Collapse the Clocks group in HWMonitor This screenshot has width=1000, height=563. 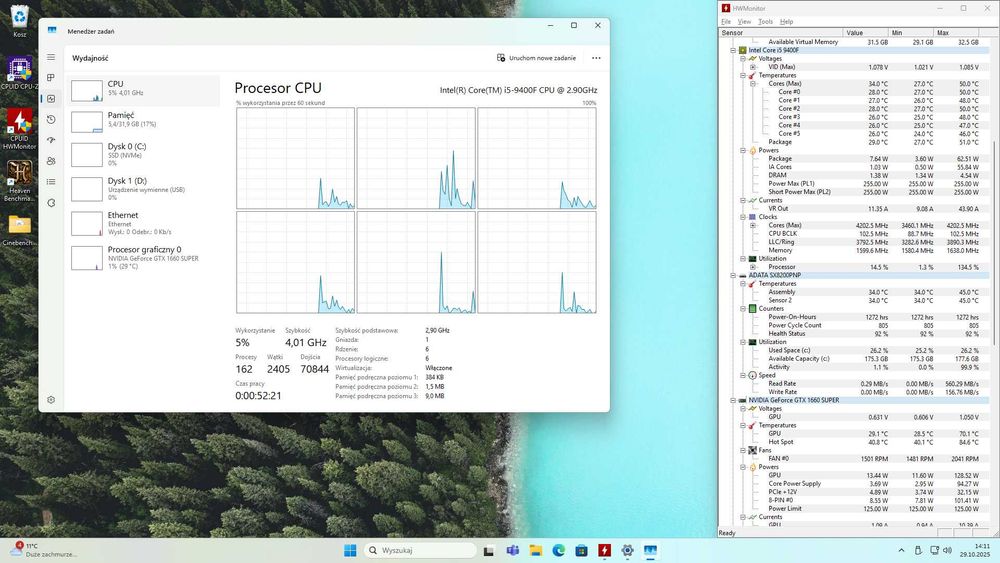click(743, 217)
